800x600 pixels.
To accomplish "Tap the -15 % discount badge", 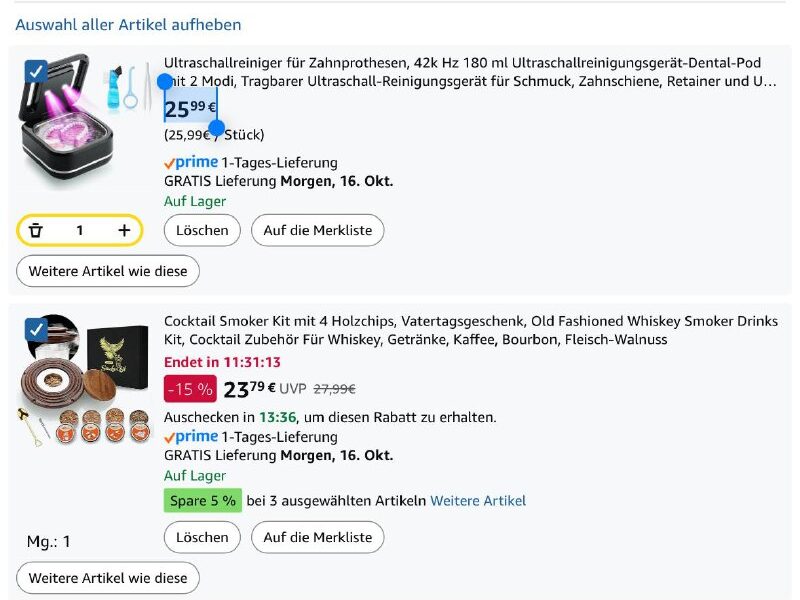I will (190, 389).
